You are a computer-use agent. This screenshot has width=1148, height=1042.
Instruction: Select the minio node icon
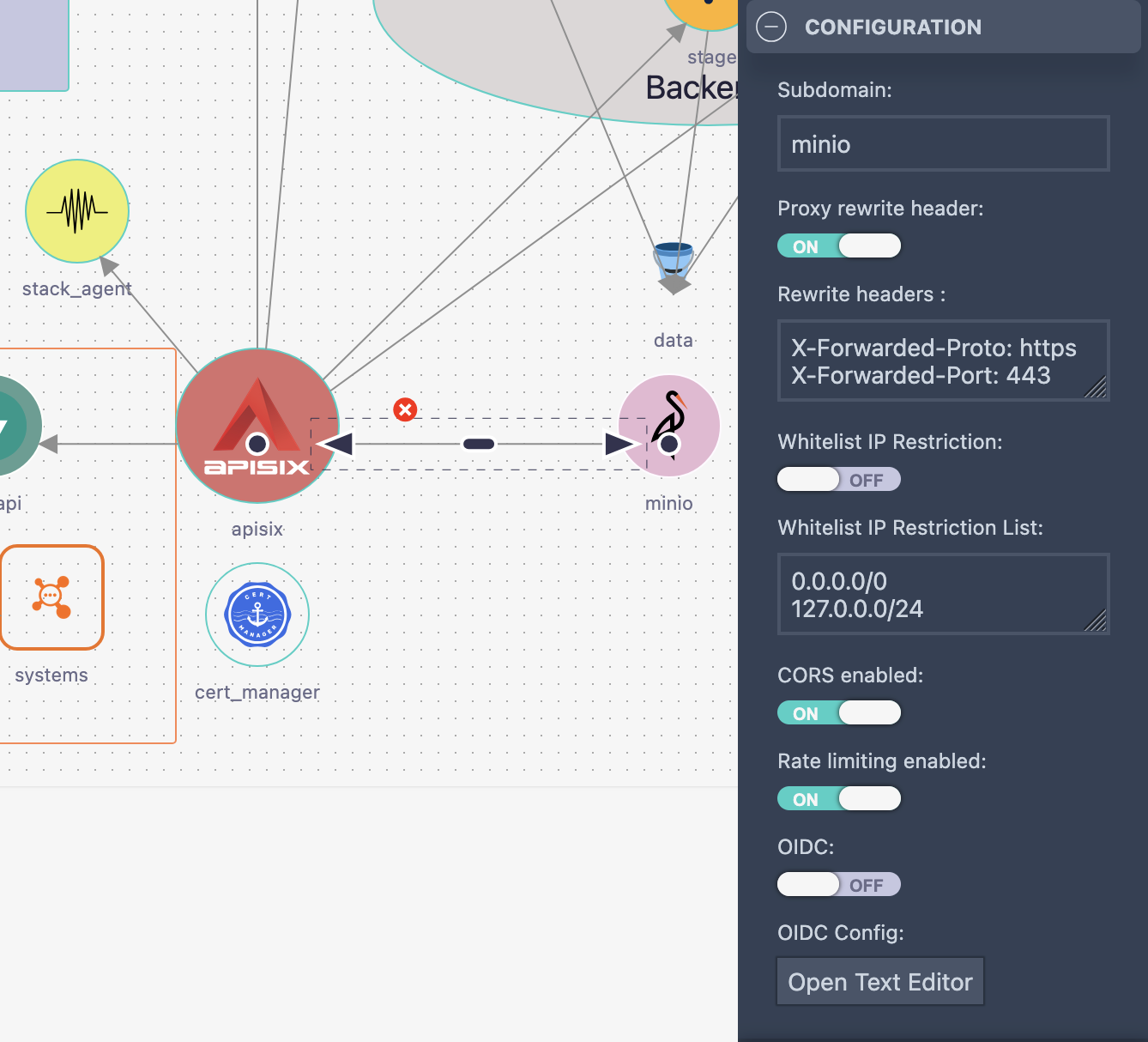669,425
